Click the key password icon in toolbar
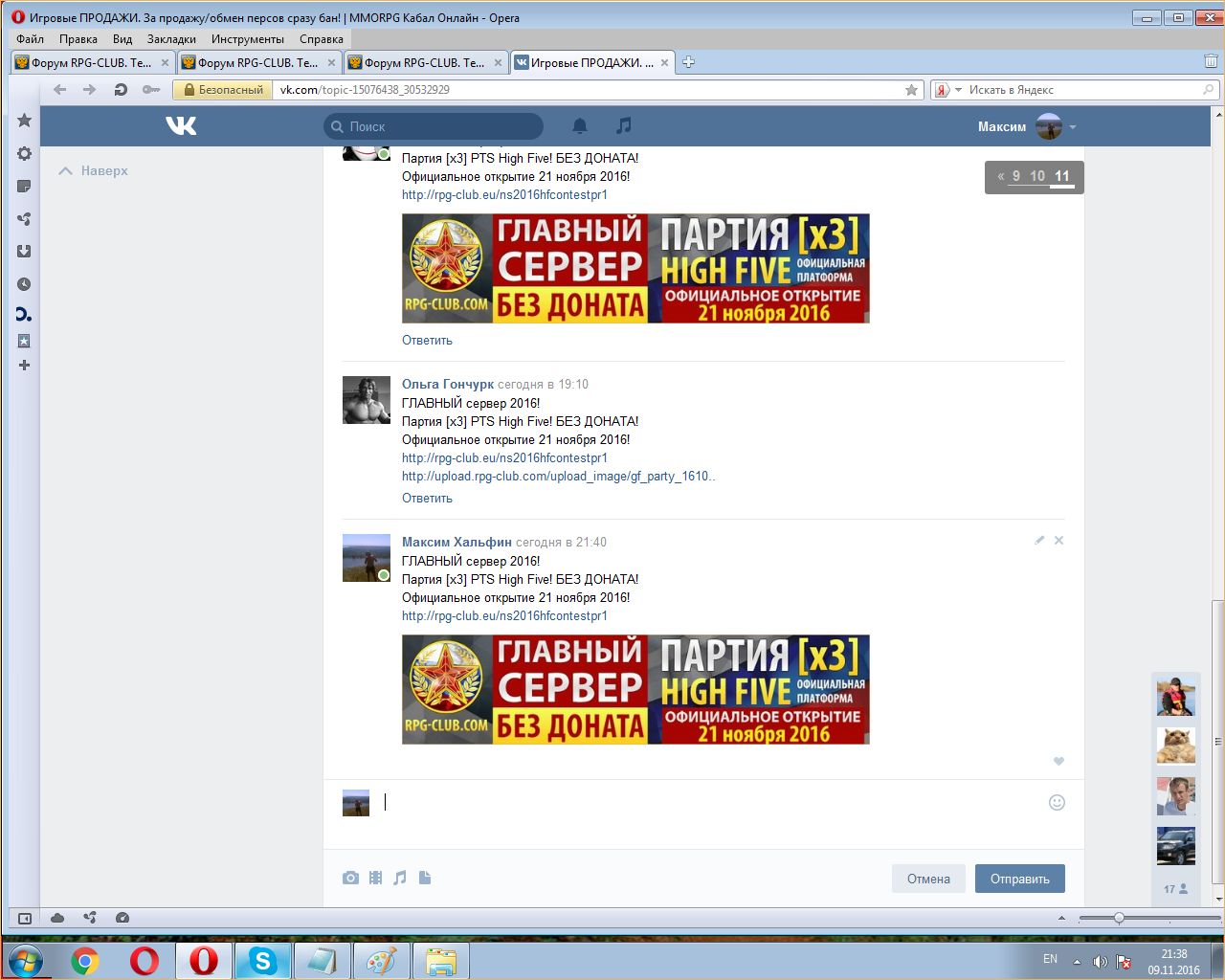Viewport: 1225px width, 980px height. [151, 89]
